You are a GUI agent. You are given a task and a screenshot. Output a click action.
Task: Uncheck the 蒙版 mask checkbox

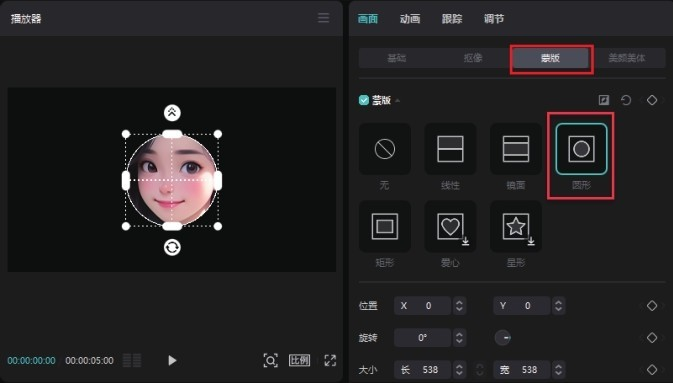364,100
